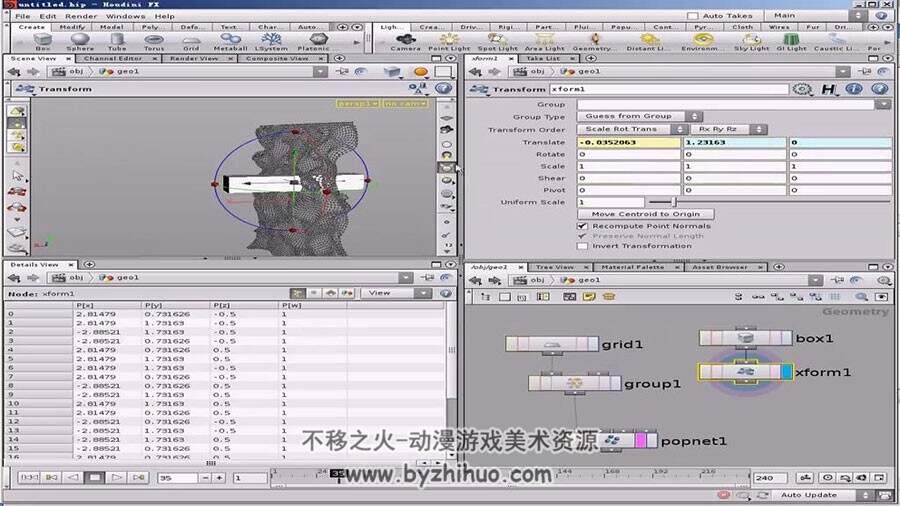
Task: Switch to the Material Palette tab
Action: pyautogui.click(x=633, y=267)
